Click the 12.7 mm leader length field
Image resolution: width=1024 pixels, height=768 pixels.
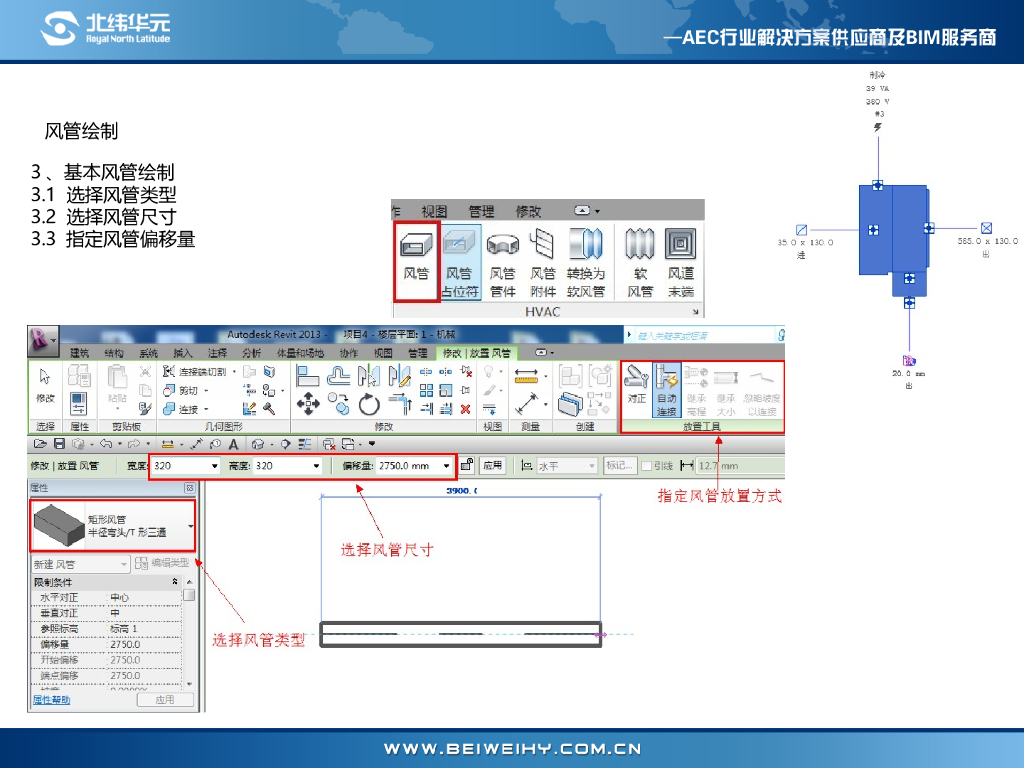(x=739, y=466)
